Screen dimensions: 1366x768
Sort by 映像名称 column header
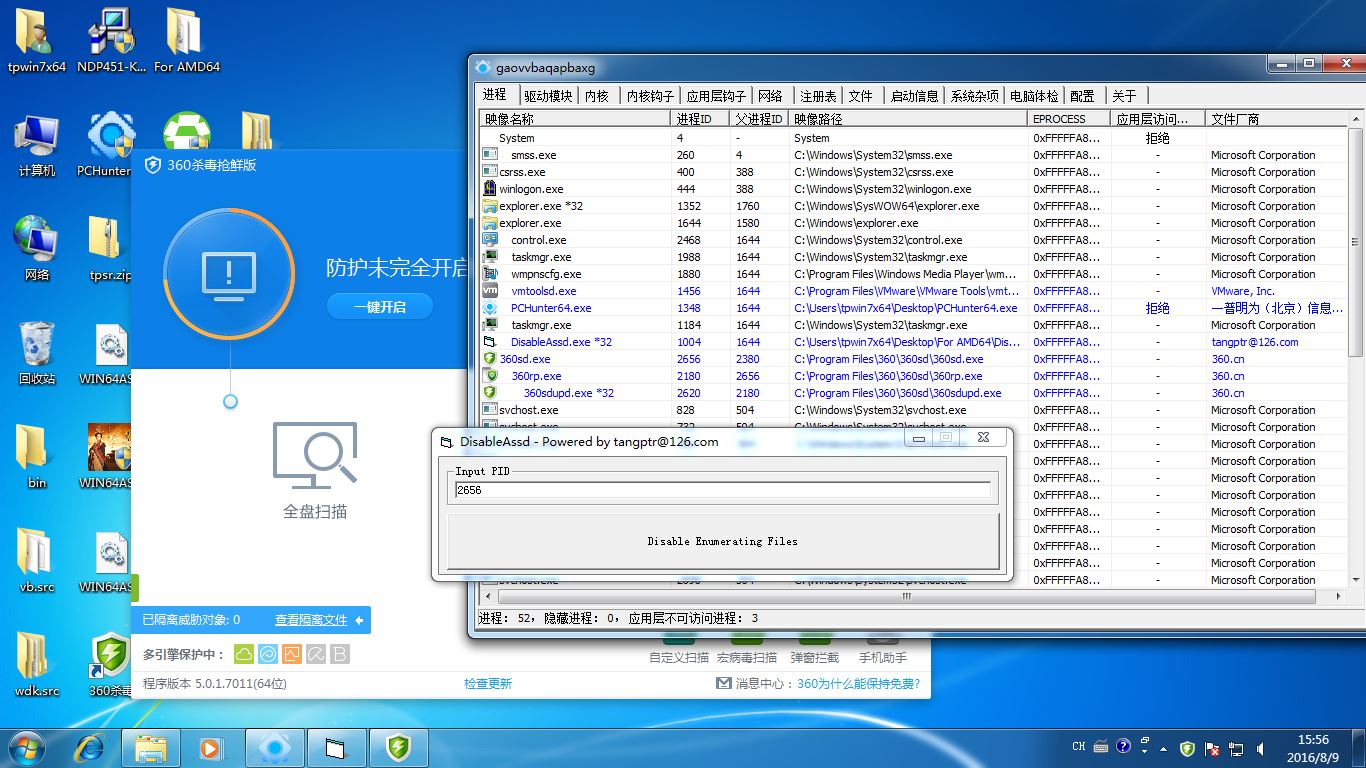point(575,118)
